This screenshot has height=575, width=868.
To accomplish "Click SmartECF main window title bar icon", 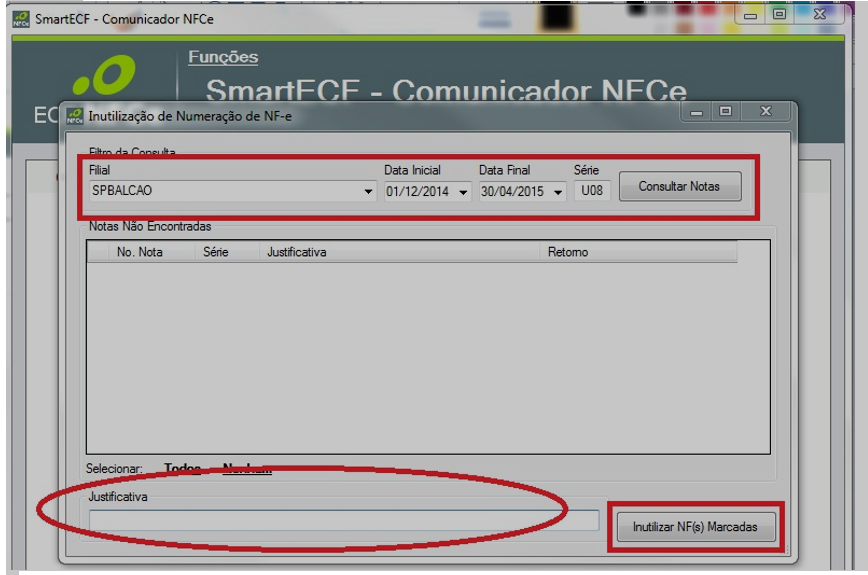I will click(21, 19).
